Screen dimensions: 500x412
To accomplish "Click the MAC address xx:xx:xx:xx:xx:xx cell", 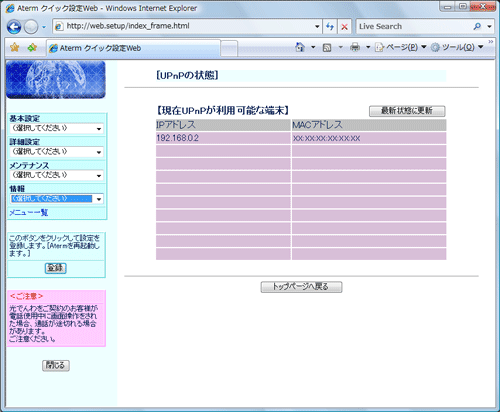I will point(369,138).
